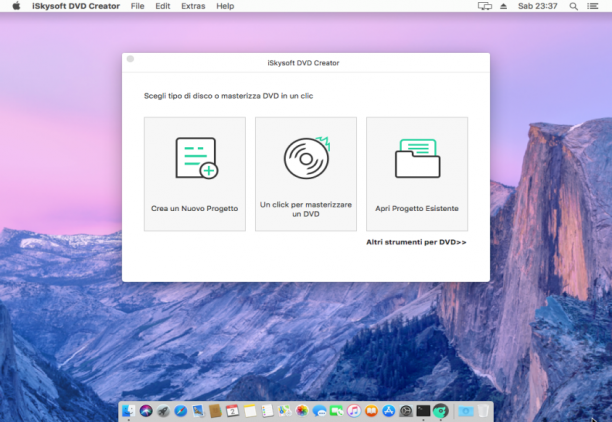Viewport: 612px width, 422px height.
Task: Close the iSkysoft DVD Creator window
Action: tap(130, 59)
